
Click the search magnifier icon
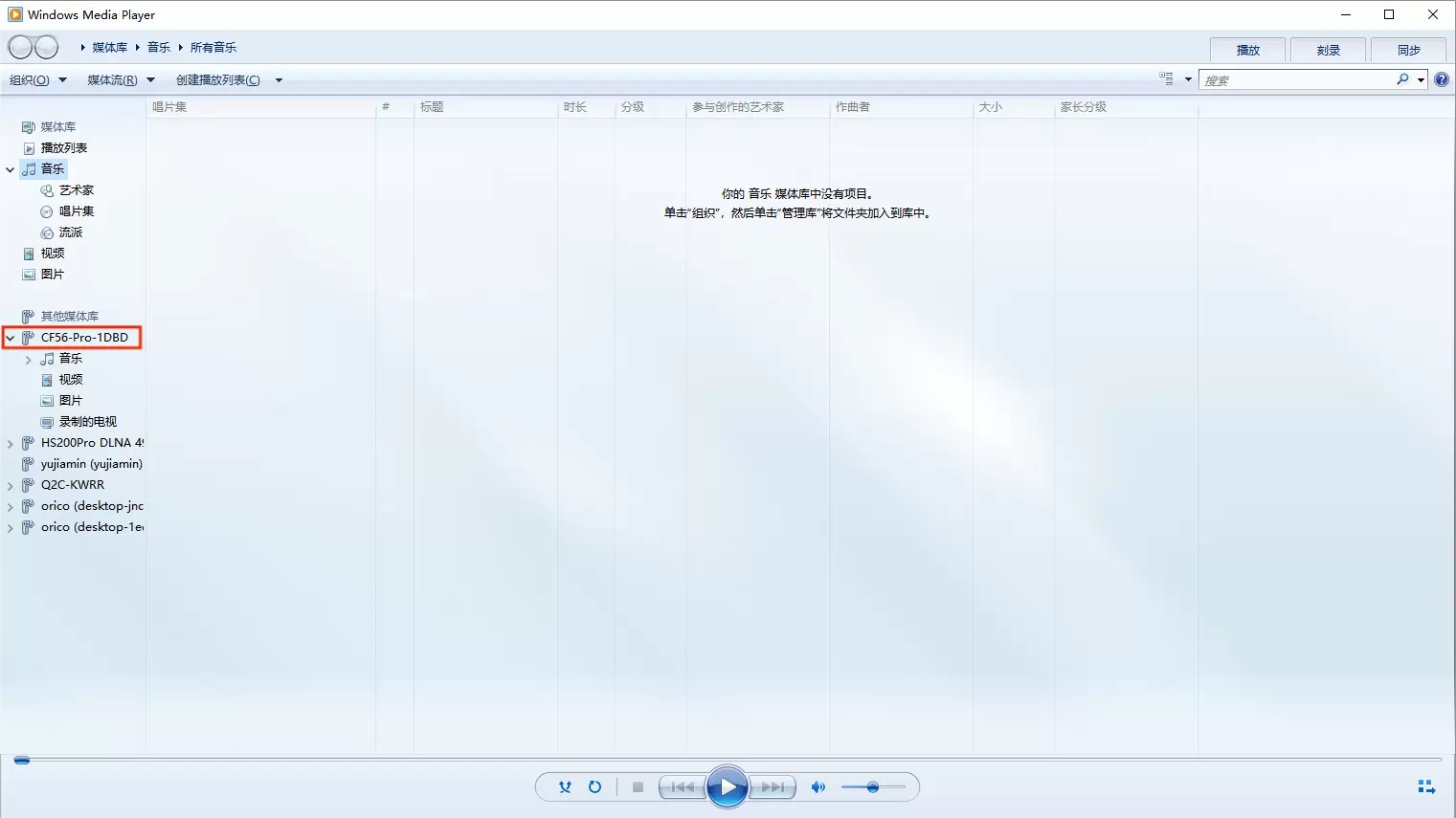[1402, 80]
